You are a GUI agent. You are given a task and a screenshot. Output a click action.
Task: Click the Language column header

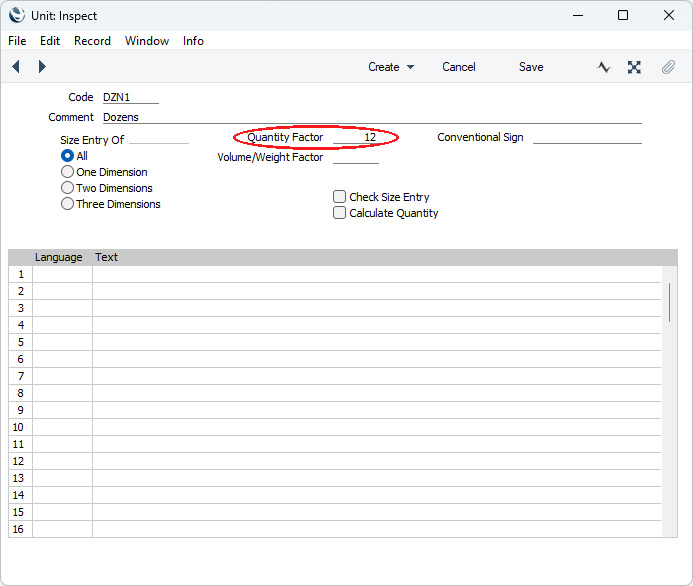click(x=59, y=257)
